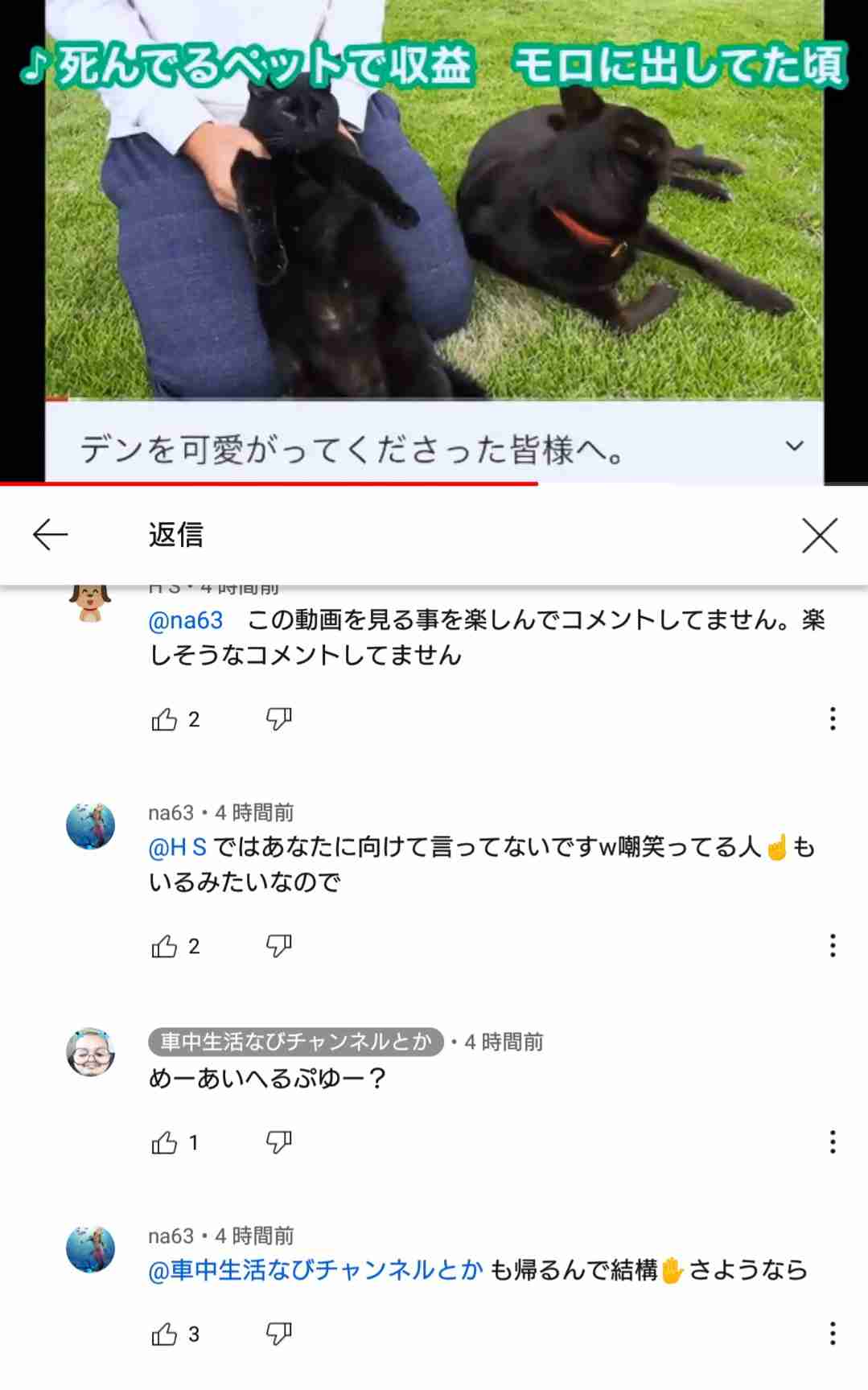868x1390 pixels.
Task: Like the めーあいへるぷゆー？ comment
Action: pos(164,1142)
